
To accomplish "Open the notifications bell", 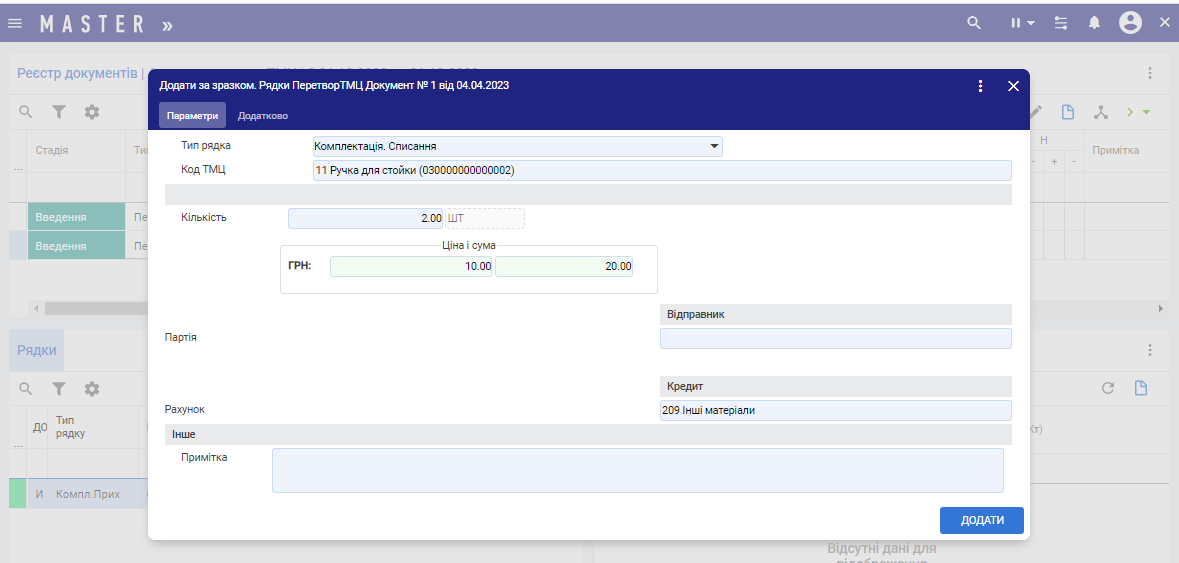I will click(x=1094, y=23).
